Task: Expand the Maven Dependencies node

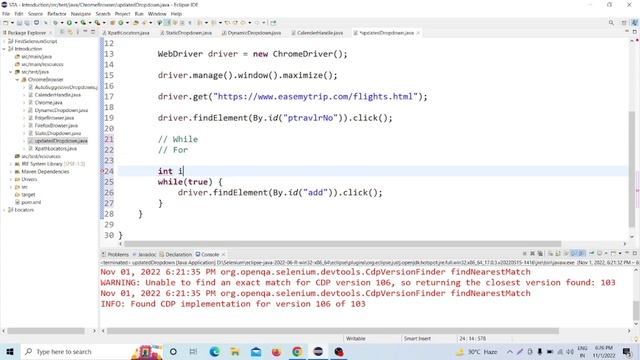Action: (x=11, y=172)
